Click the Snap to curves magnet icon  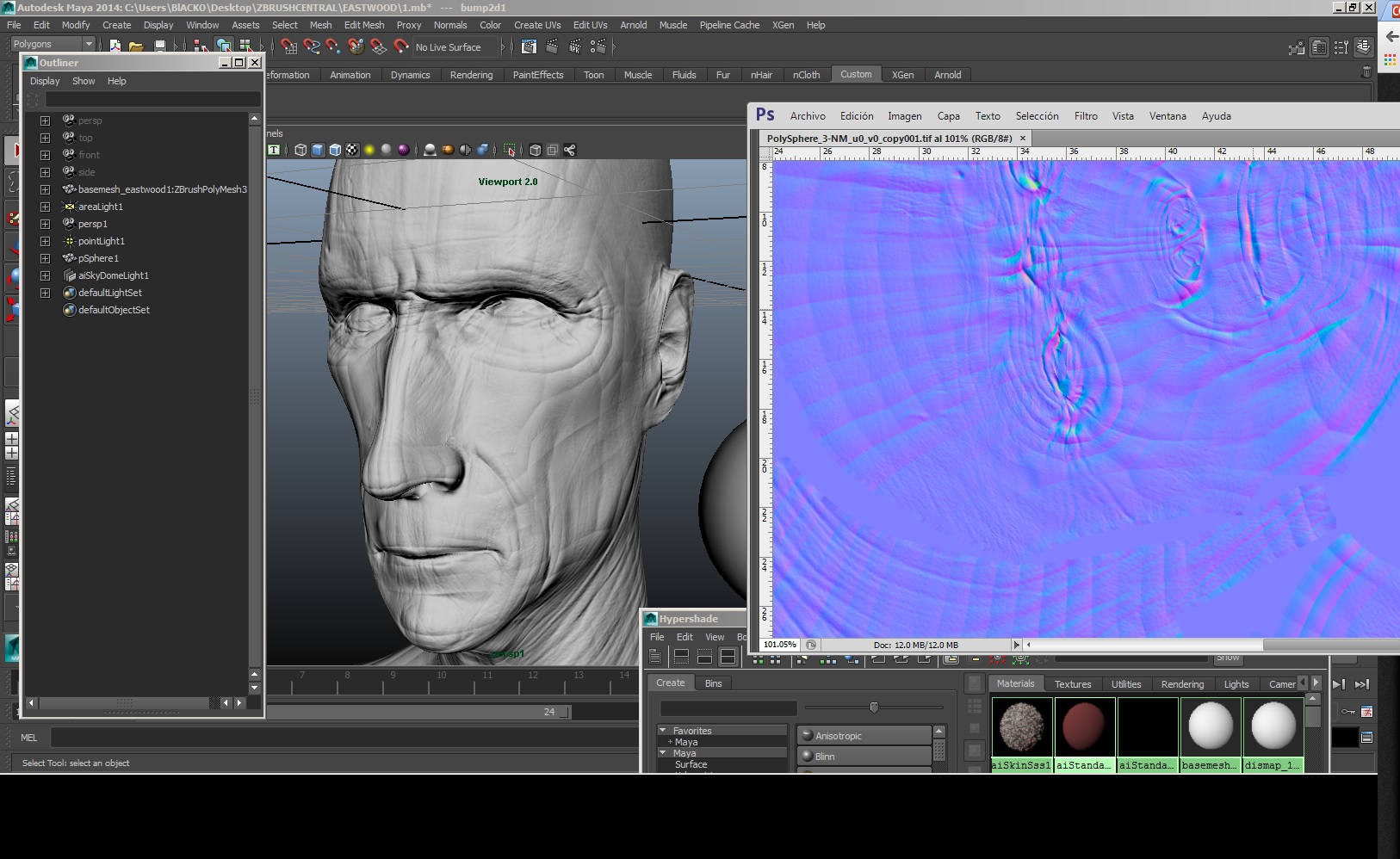coord(312,46)
